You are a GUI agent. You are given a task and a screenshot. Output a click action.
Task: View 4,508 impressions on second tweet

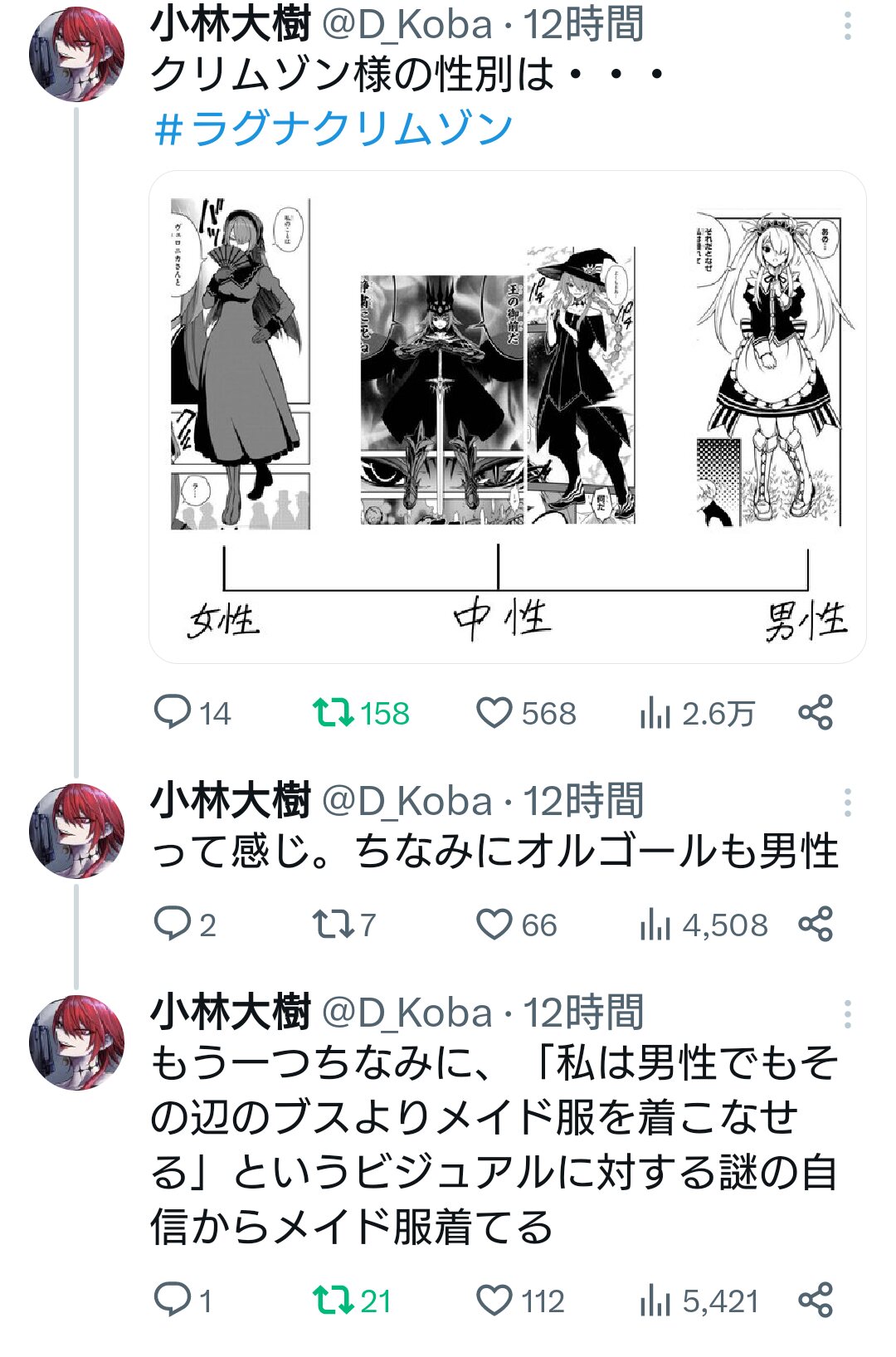tap(655, 924)
